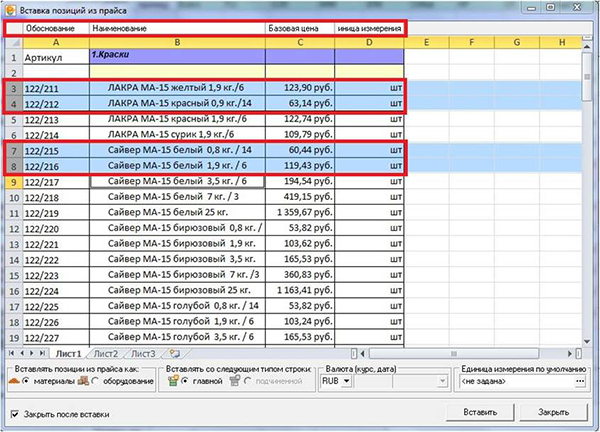This screenshot has height=432, width=600.
Task: Click the price cell '1 163,41 руб.'
Action: (x=300, y=290)
